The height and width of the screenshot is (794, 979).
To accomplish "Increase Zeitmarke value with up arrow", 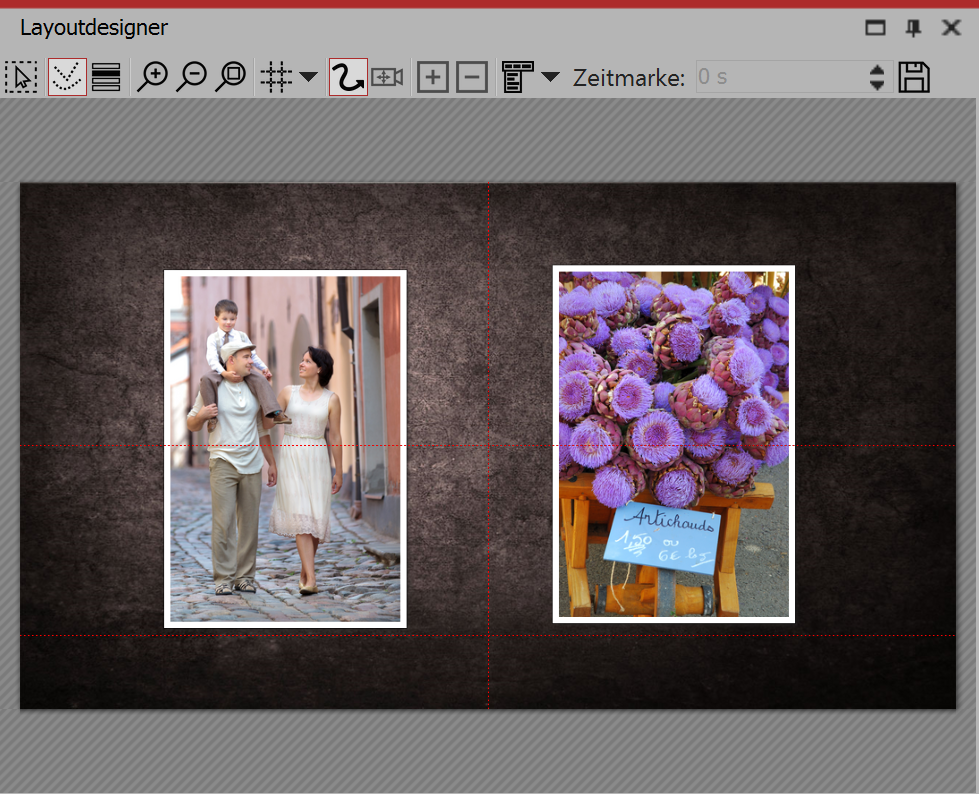I will (877, 70).
